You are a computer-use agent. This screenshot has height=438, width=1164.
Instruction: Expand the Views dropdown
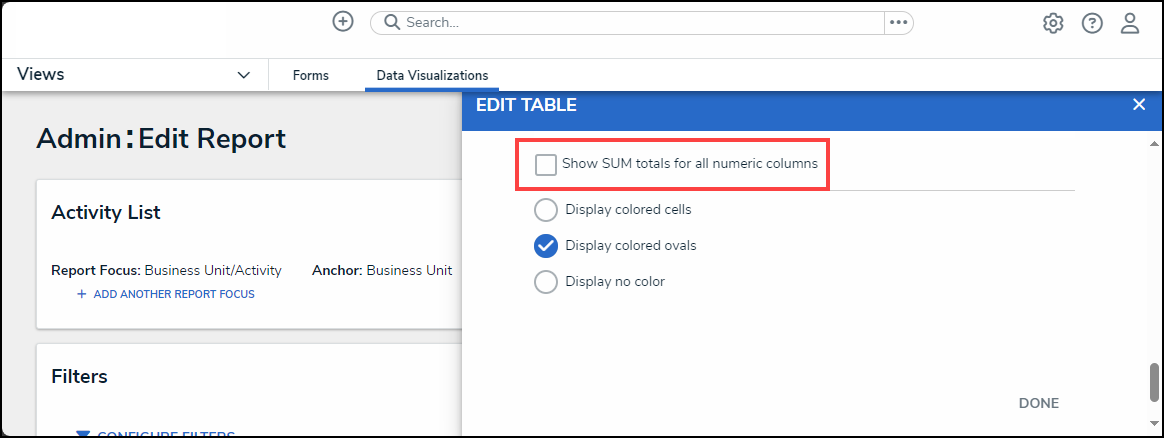tap(243, 75)
